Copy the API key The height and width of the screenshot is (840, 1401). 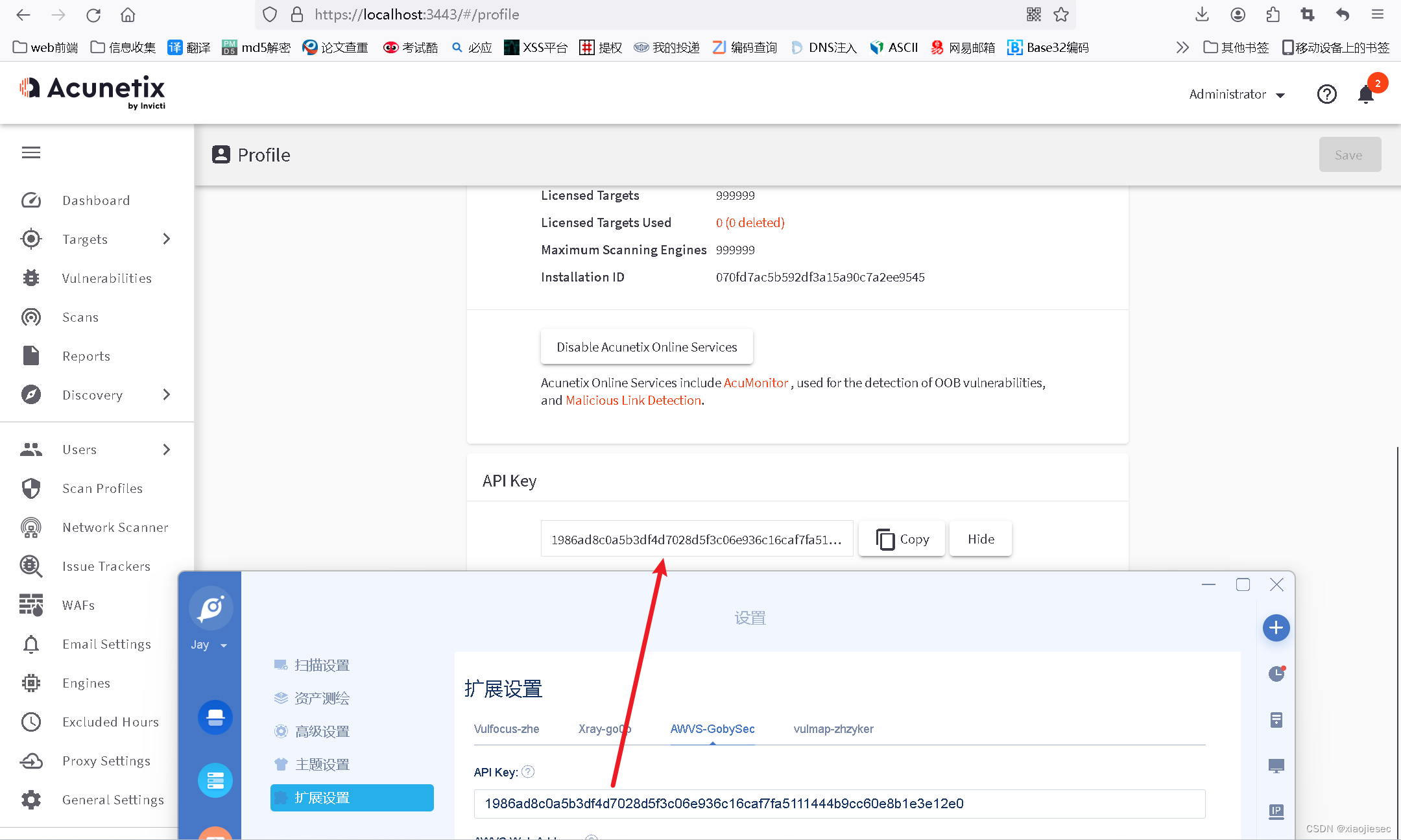point(902,539)
